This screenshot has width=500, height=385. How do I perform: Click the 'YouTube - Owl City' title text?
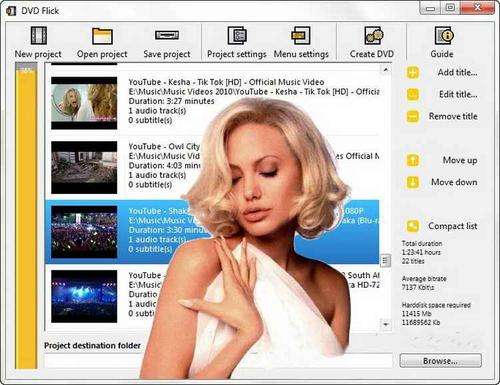[x=164, y=146]
